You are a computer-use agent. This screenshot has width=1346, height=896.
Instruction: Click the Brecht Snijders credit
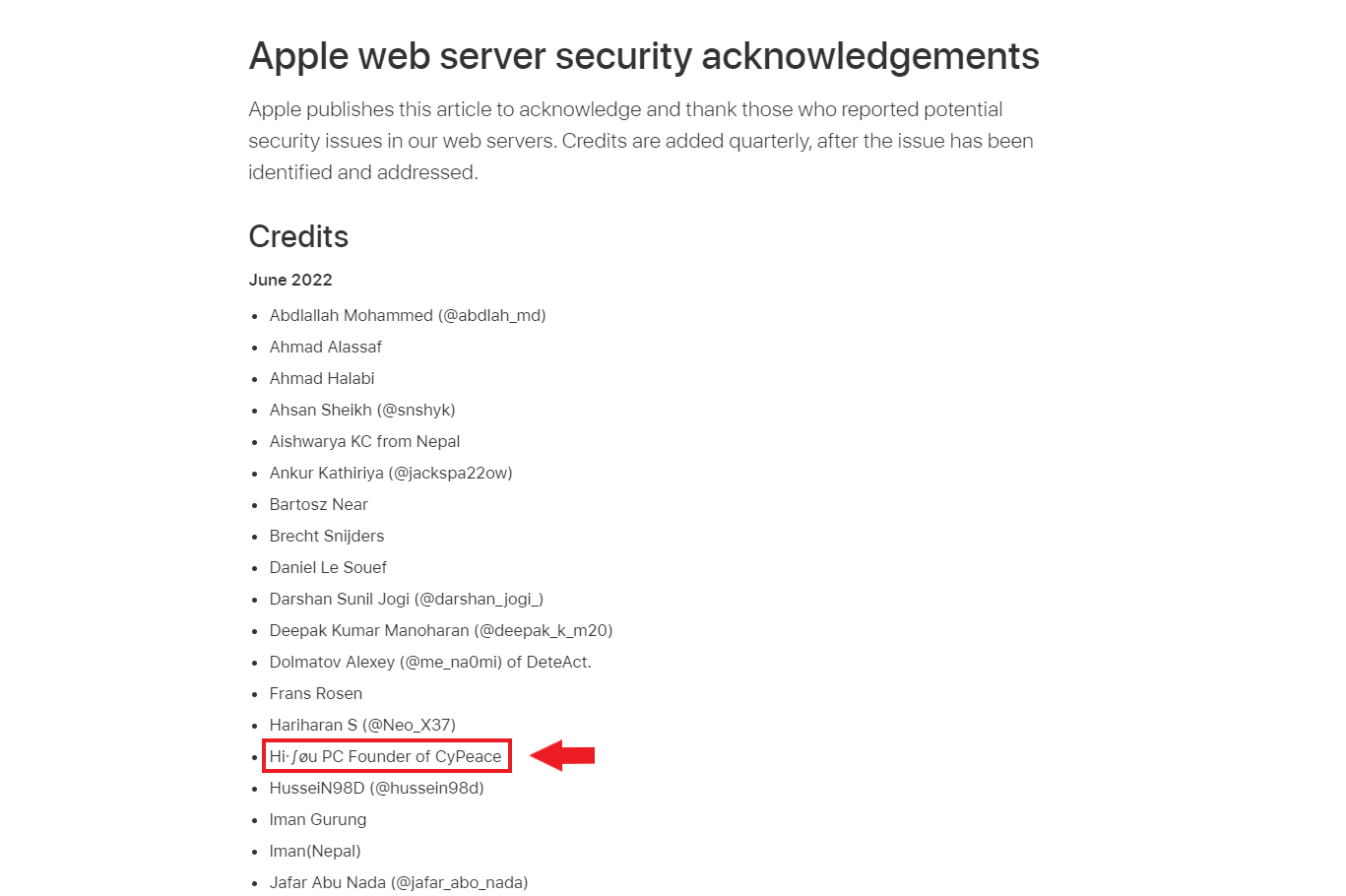pos(327,536)
